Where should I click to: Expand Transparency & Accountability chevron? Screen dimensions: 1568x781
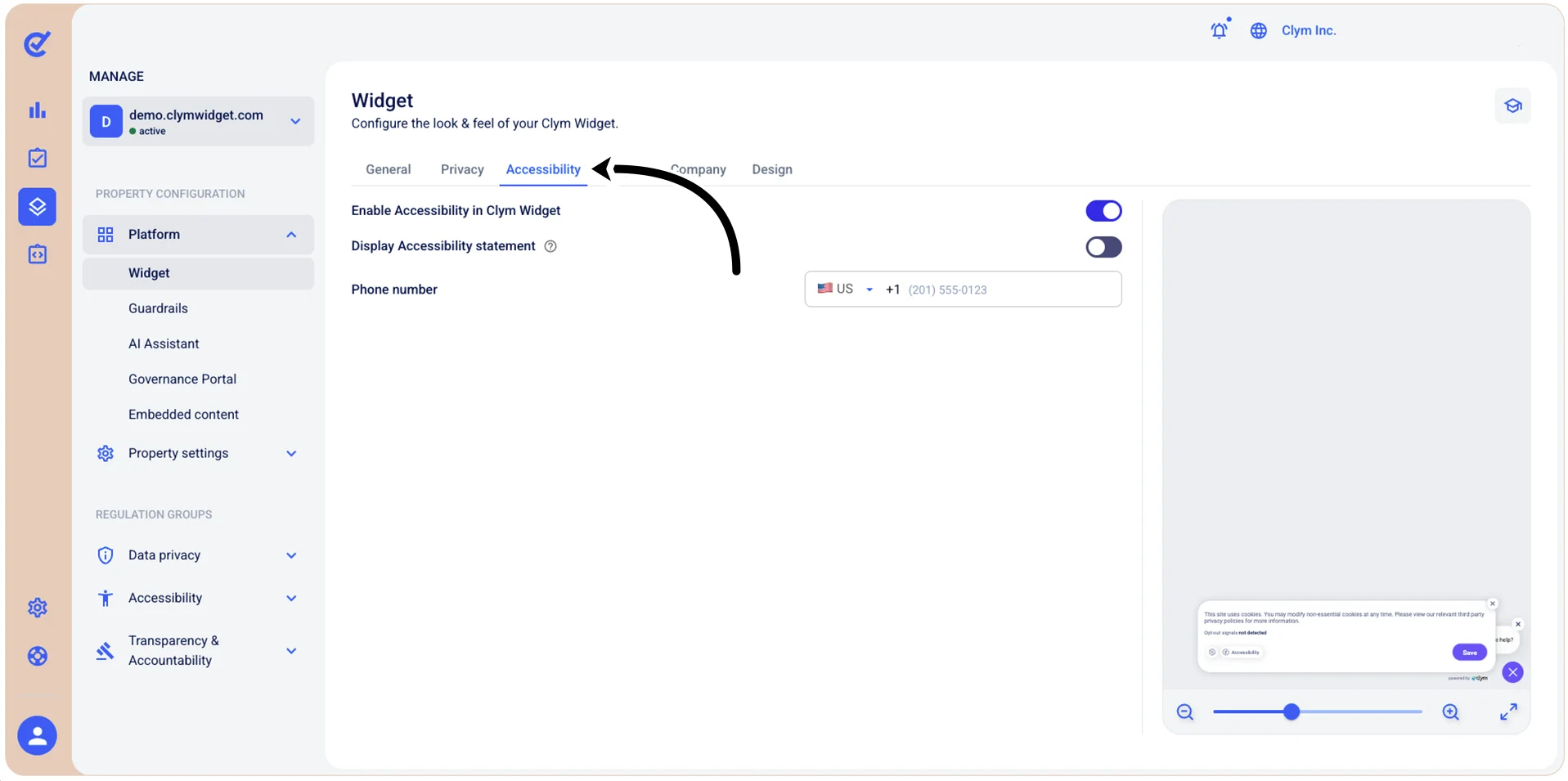tap(291, 651)
